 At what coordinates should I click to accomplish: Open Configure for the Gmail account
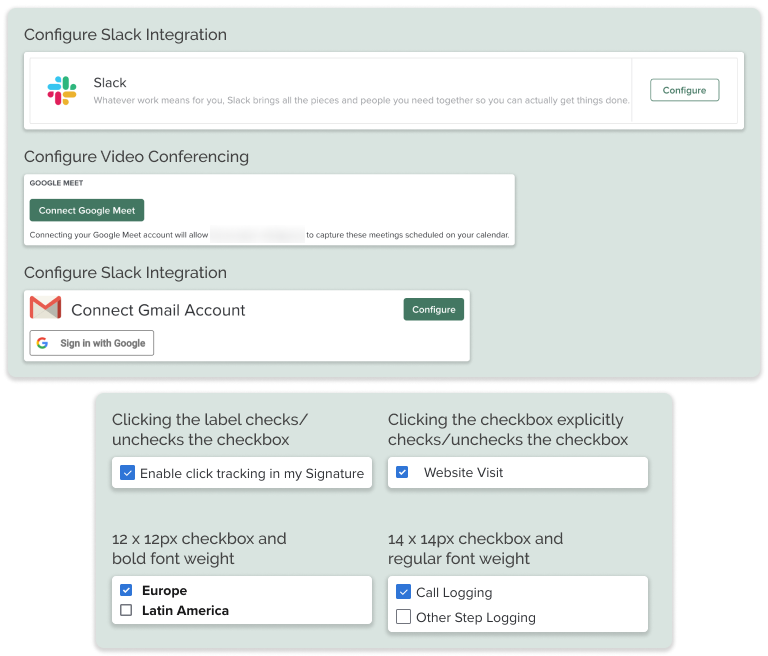433,310
